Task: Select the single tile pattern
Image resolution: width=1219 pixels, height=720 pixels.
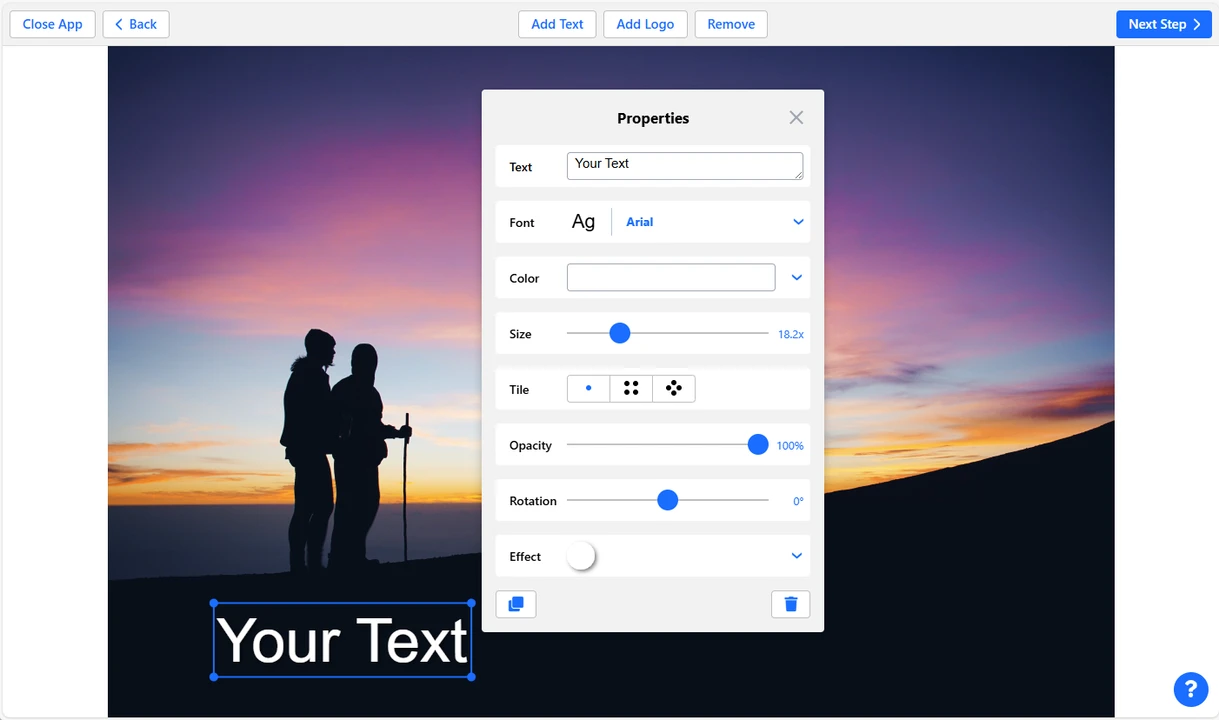Action: click(587, 388)
